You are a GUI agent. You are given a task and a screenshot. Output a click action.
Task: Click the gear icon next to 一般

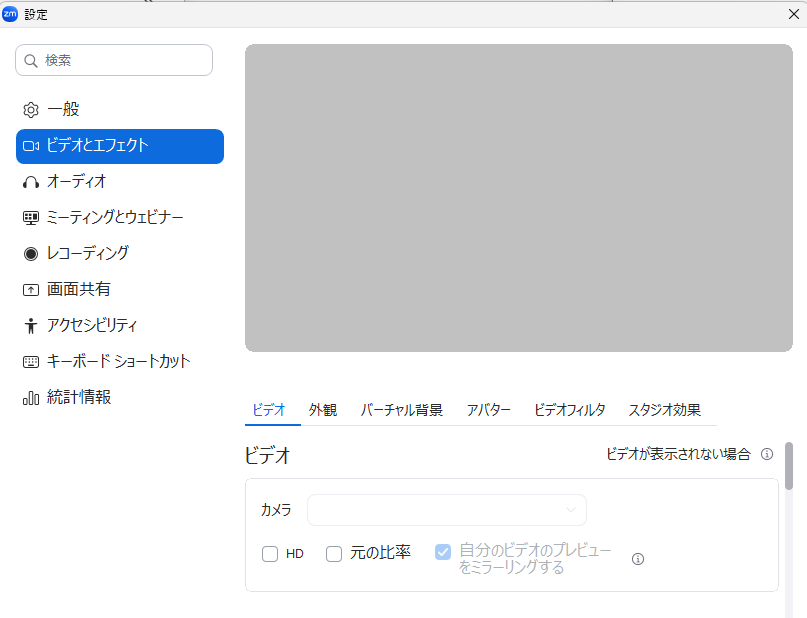(31, 110)
